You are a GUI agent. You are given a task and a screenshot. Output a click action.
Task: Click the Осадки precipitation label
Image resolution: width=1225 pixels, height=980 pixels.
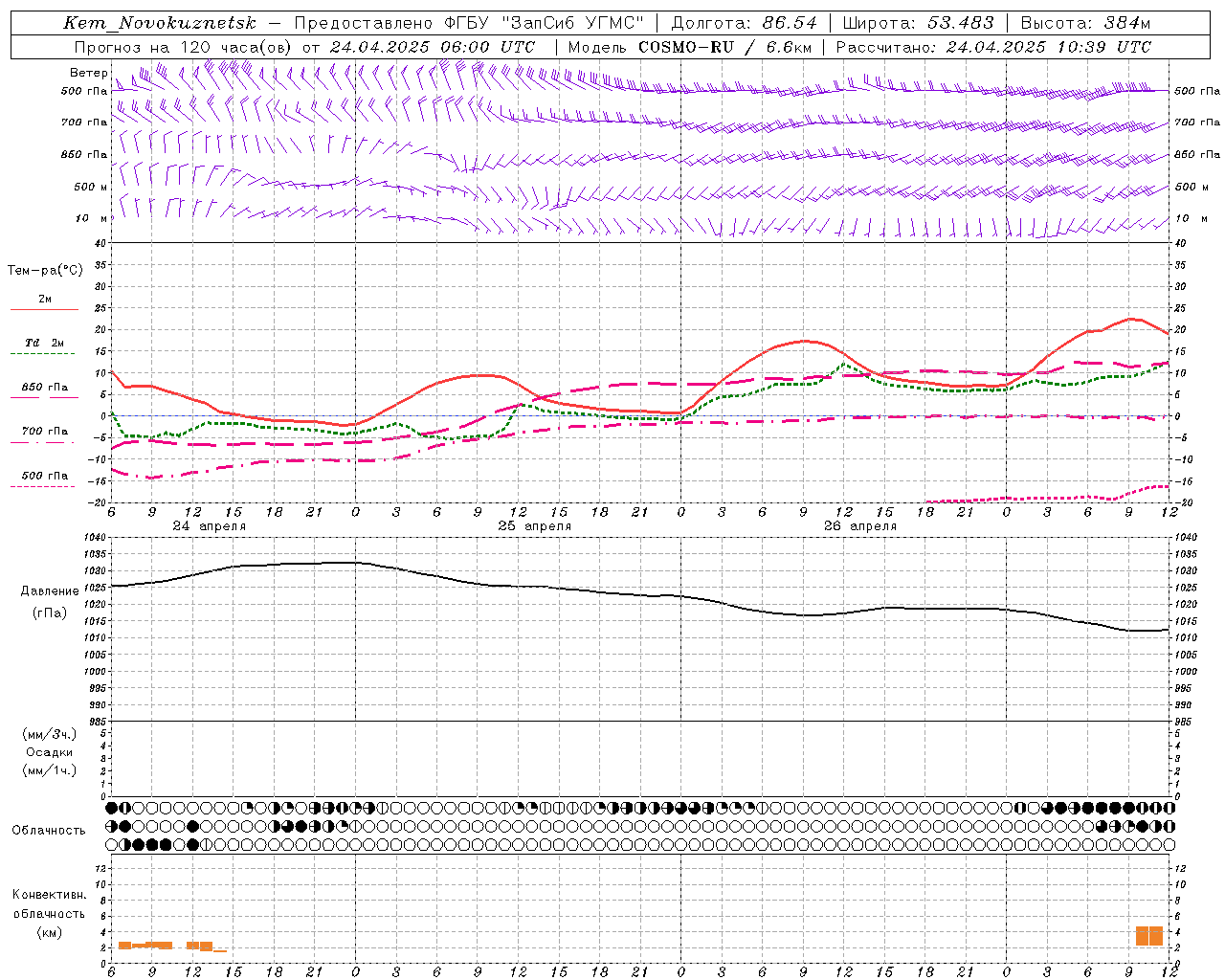(50, 753)
